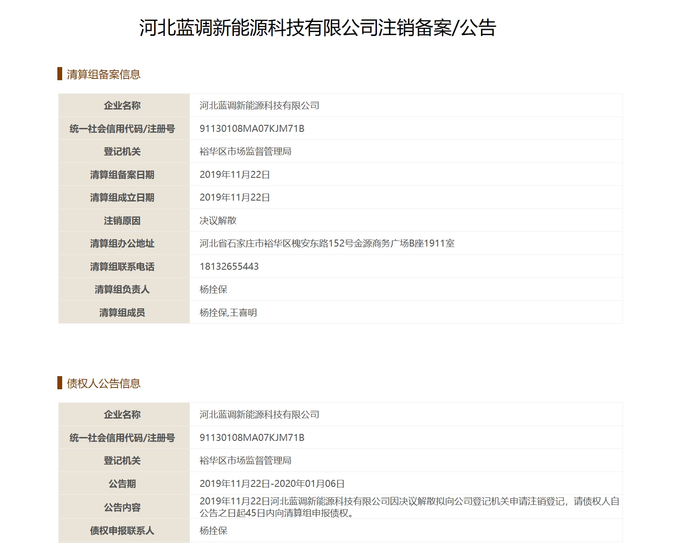700x543 pixels.
Task: Select 杨拴保 in the 债权申报联系人 row
Action: pos(213,530)
